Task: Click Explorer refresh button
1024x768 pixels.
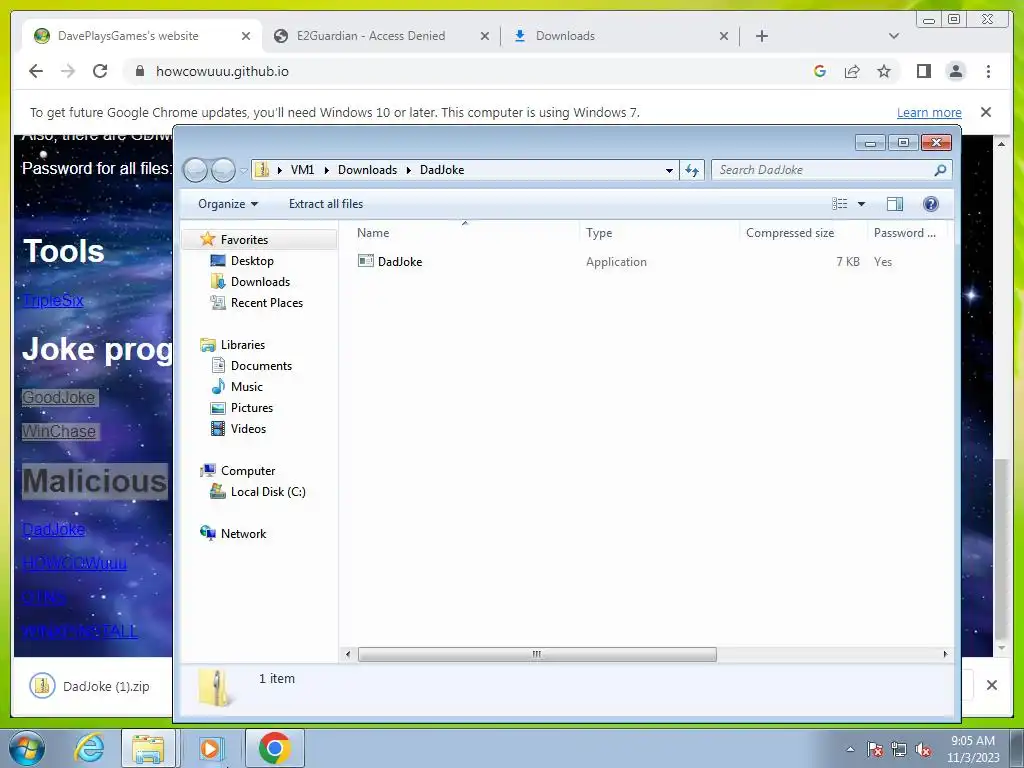Action: (692, 170)
